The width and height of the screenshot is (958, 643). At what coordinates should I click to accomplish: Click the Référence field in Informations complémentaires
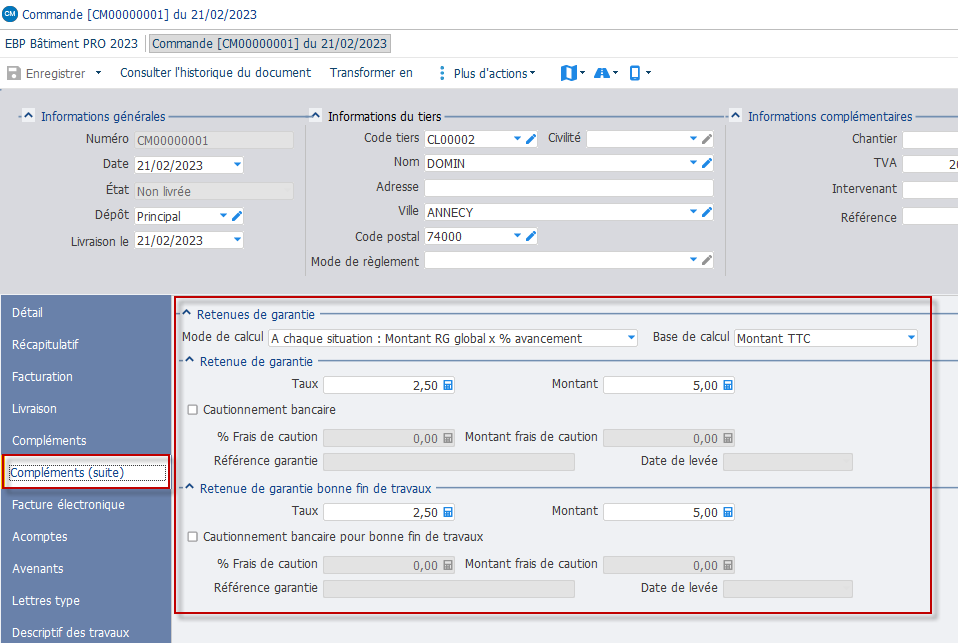[x=930, y=216]
